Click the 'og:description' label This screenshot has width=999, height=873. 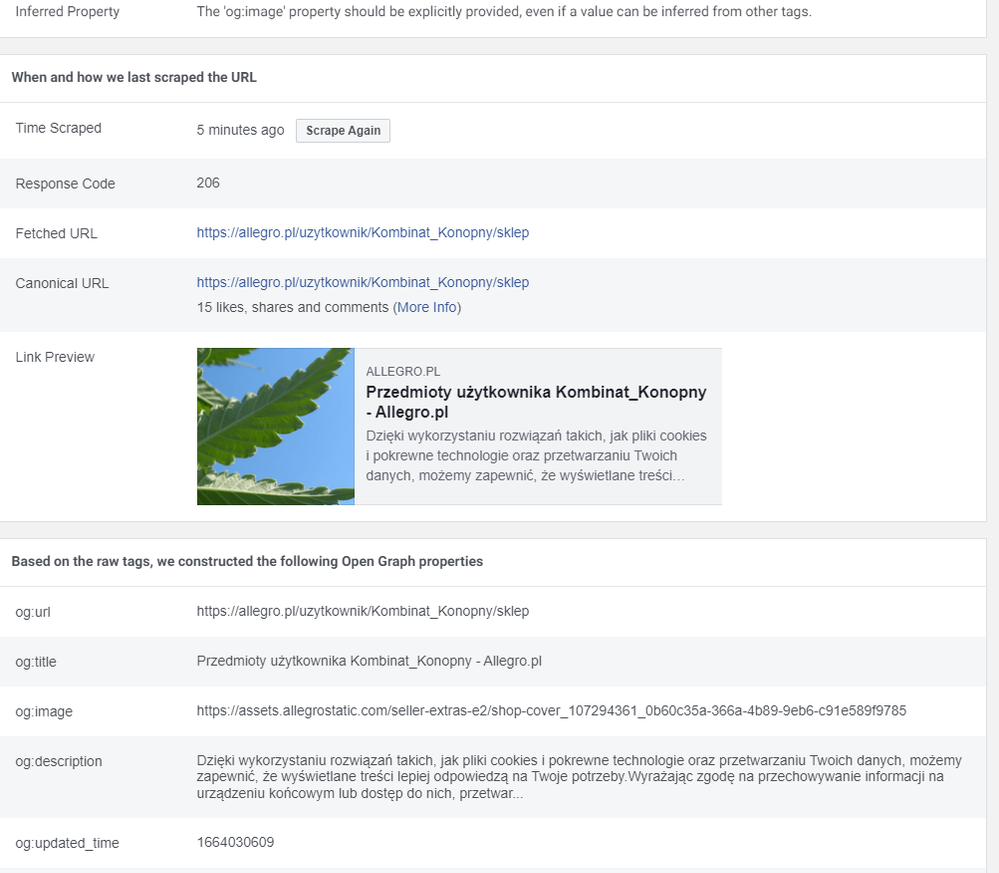tap(59, 761)
